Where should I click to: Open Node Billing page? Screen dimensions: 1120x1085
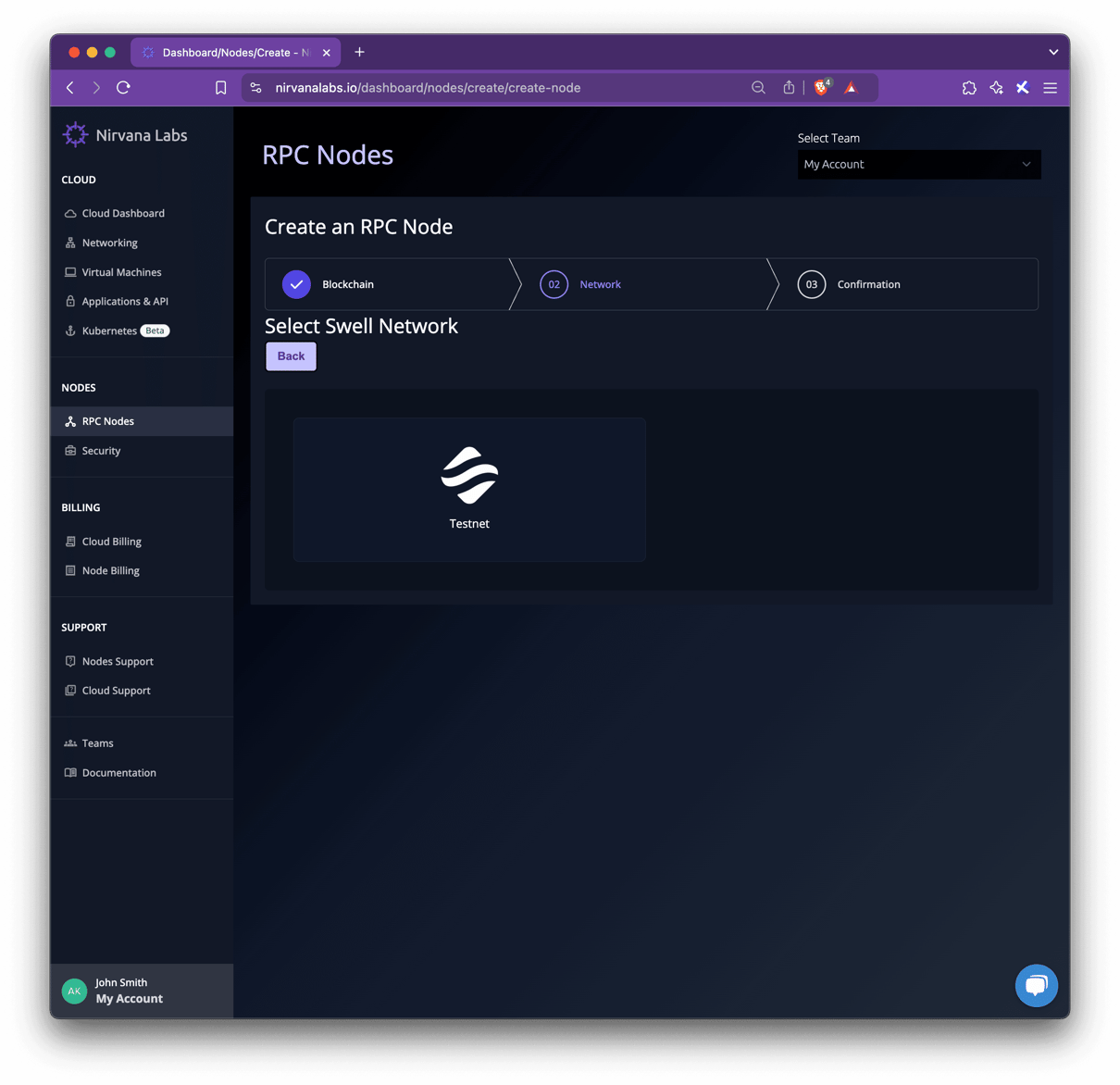[x=110, y=570]
